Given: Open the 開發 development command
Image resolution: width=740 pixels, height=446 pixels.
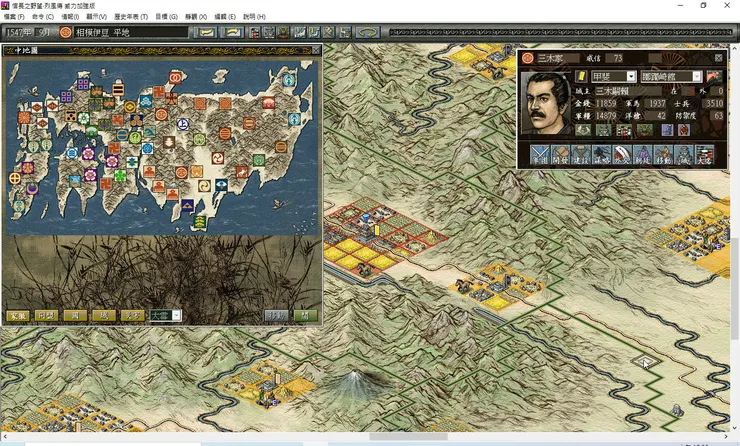Looking at the screenshot, I should [x=560, y=155].
